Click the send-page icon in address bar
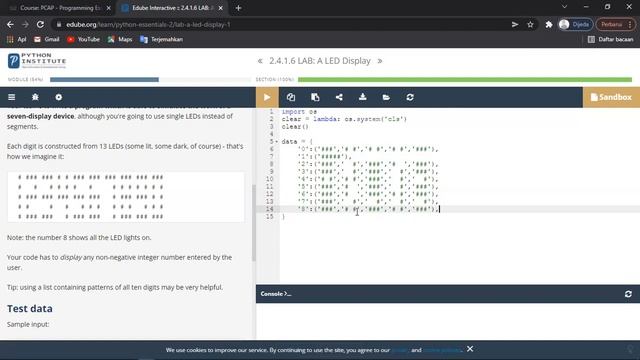This screenshot has width=640, height=360. tap(515, 24)
